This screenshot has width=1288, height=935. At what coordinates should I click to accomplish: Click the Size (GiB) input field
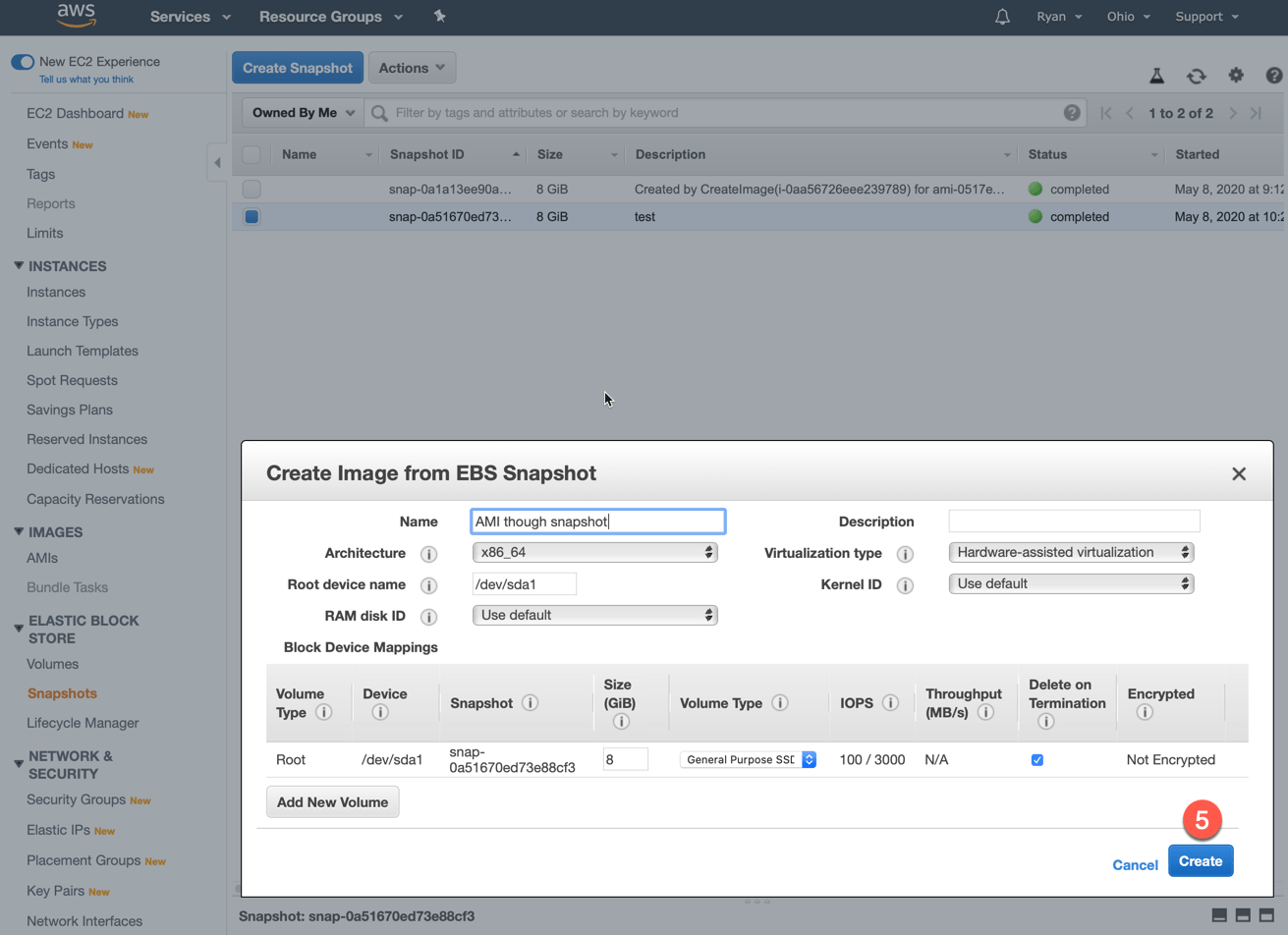pyautogui.click(x=626, y=759)
